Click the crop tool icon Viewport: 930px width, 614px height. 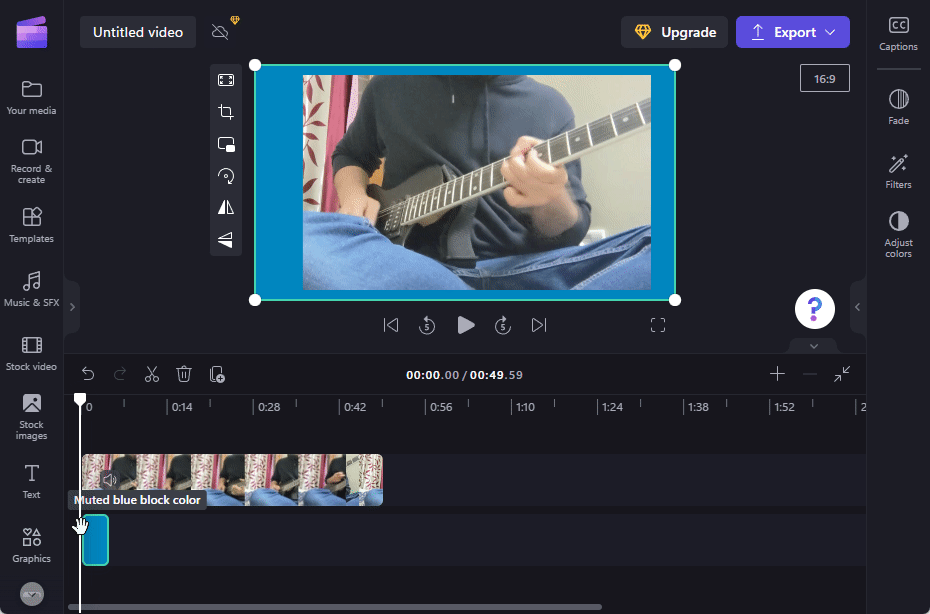click(226, 112)
